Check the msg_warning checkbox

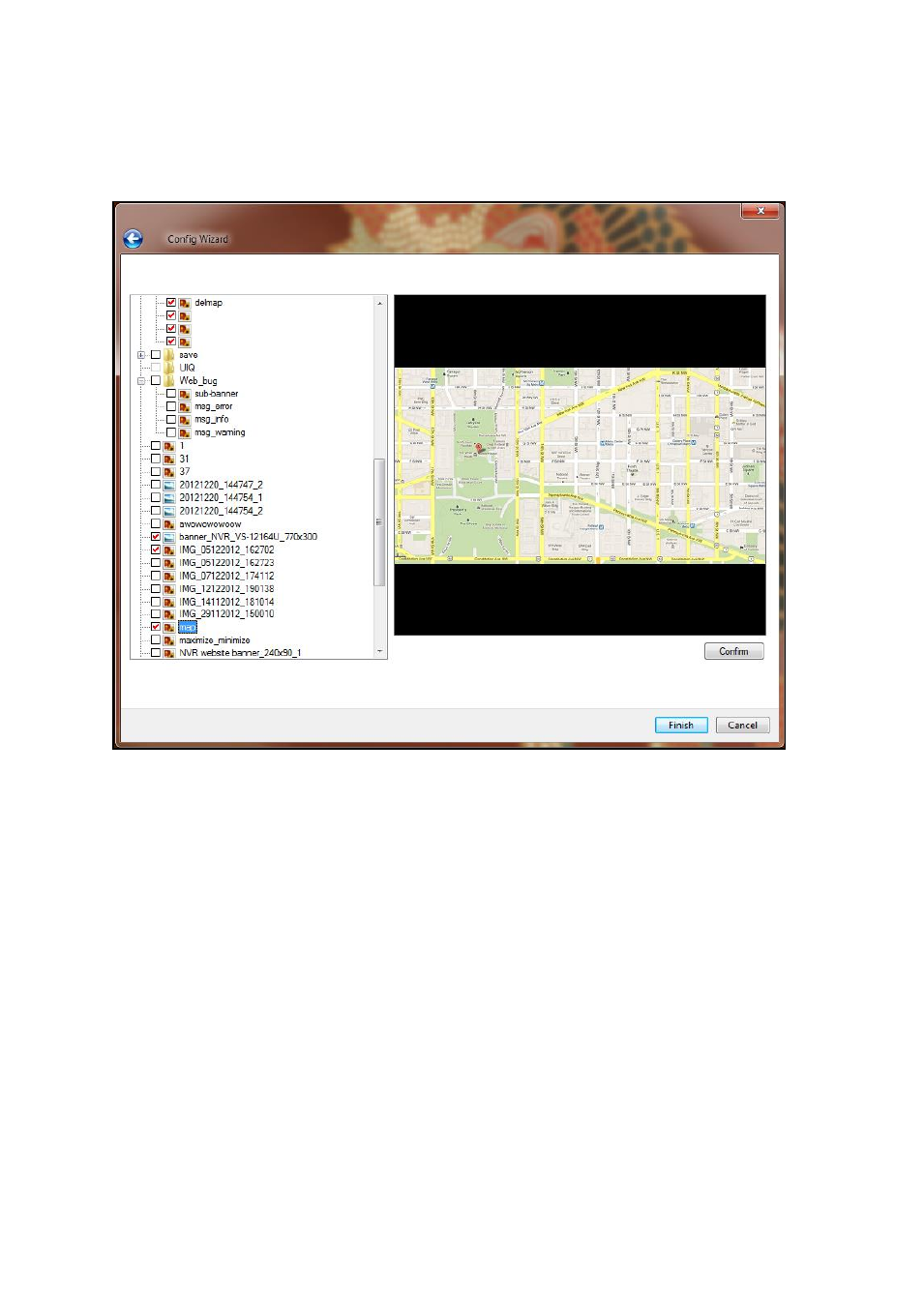tap(171, 432)
